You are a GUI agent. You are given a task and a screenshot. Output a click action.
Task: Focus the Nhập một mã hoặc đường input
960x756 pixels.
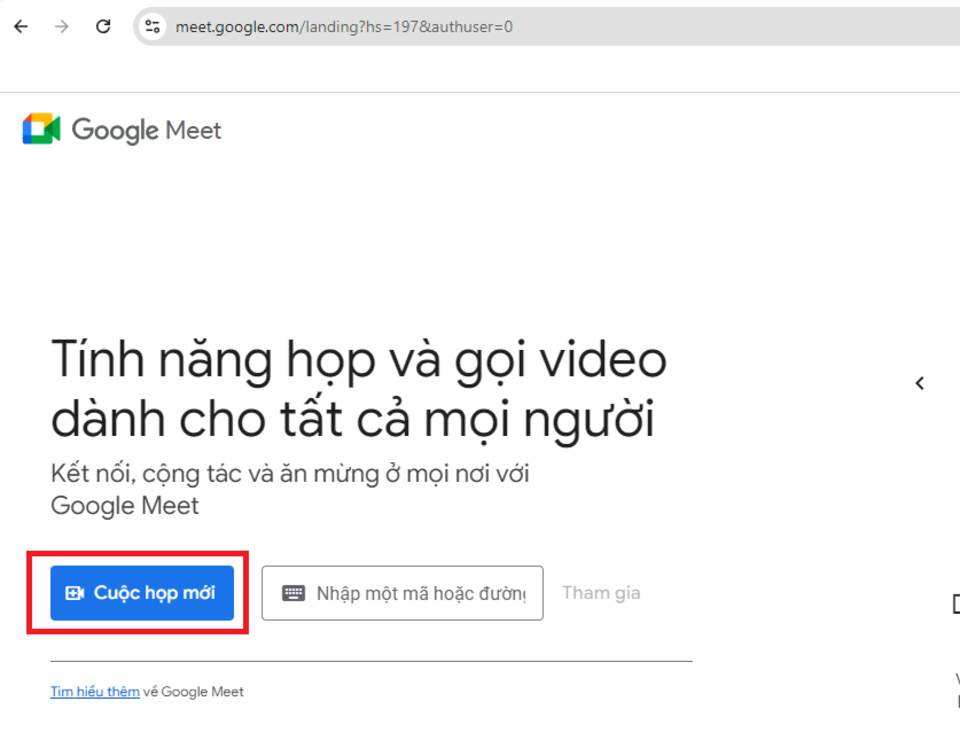[x=420, y=593]
